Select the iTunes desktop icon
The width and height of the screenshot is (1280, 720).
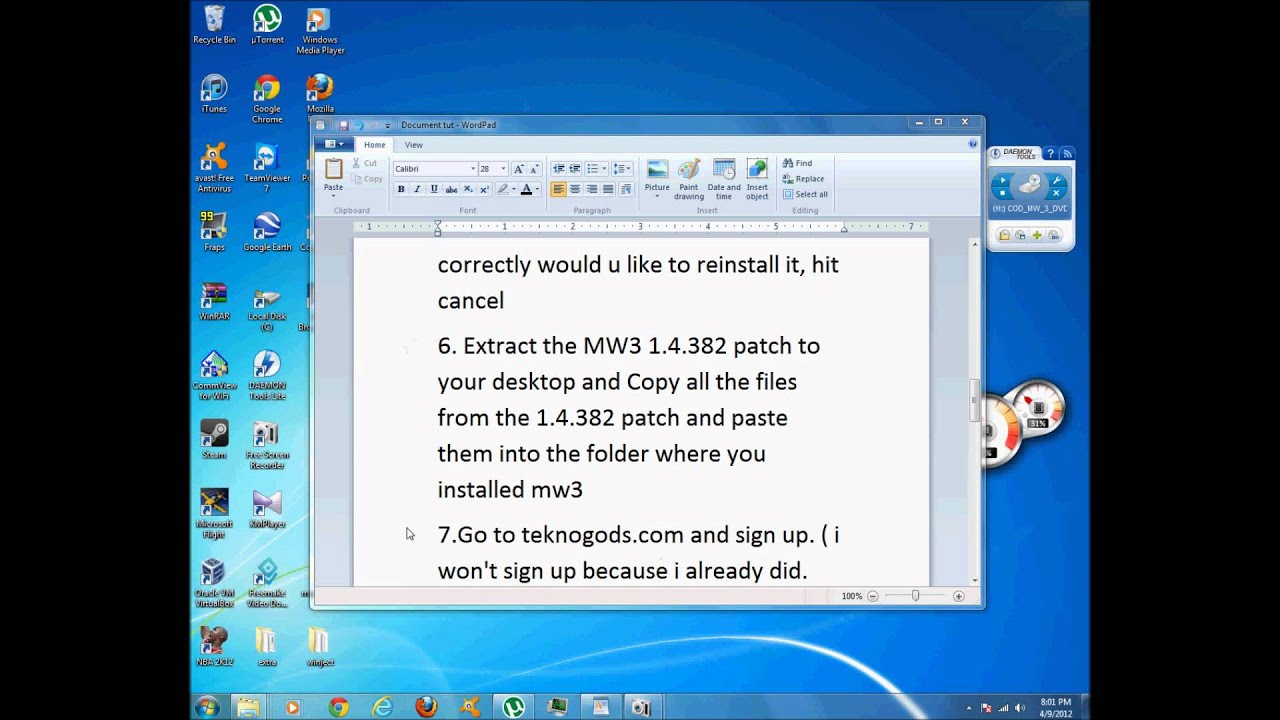[214, 94]
